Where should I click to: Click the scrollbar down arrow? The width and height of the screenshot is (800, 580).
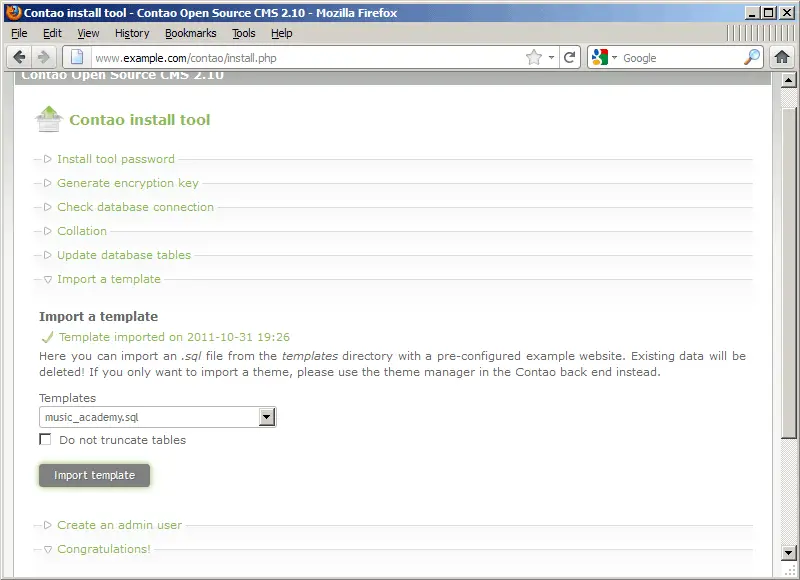(788, 552)
